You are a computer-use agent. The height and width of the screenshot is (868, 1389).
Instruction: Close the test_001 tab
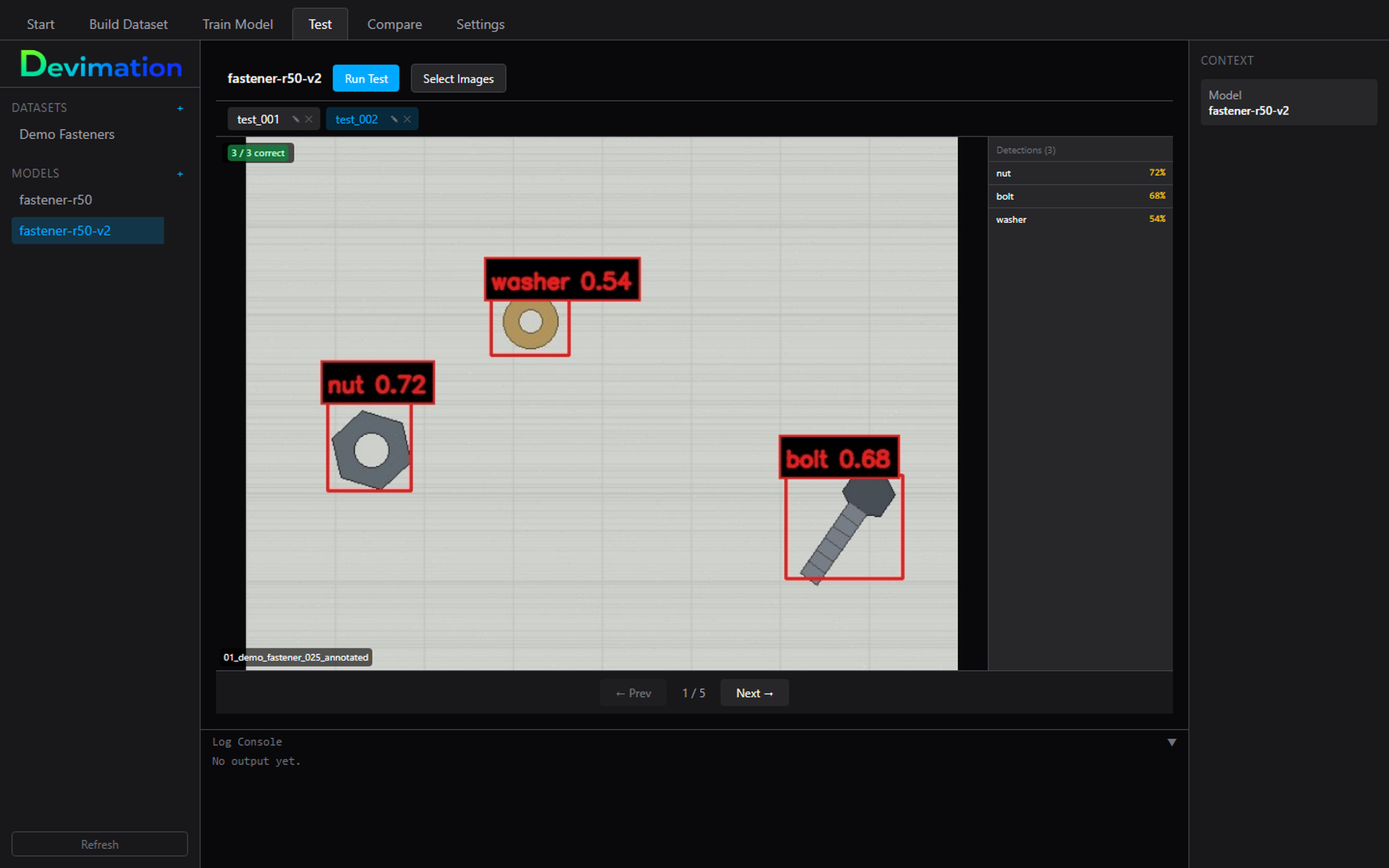click(x=308, y=120)
